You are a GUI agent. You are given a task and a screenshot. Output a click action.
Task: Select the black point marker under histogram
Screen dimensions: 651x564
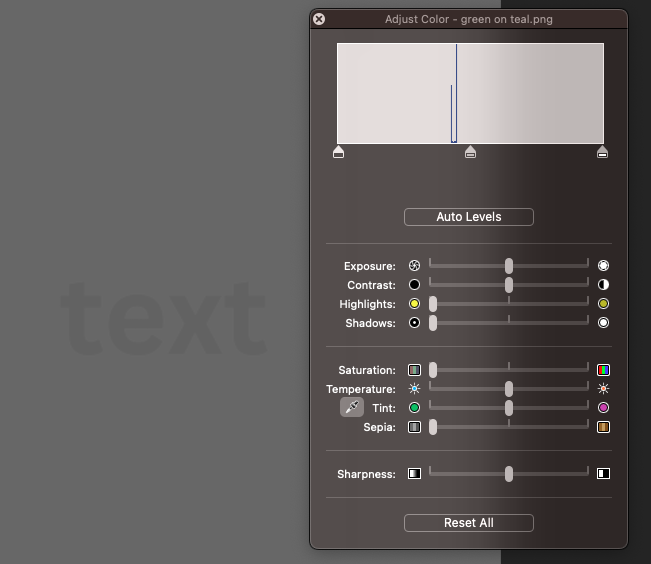tap(338, 152)
